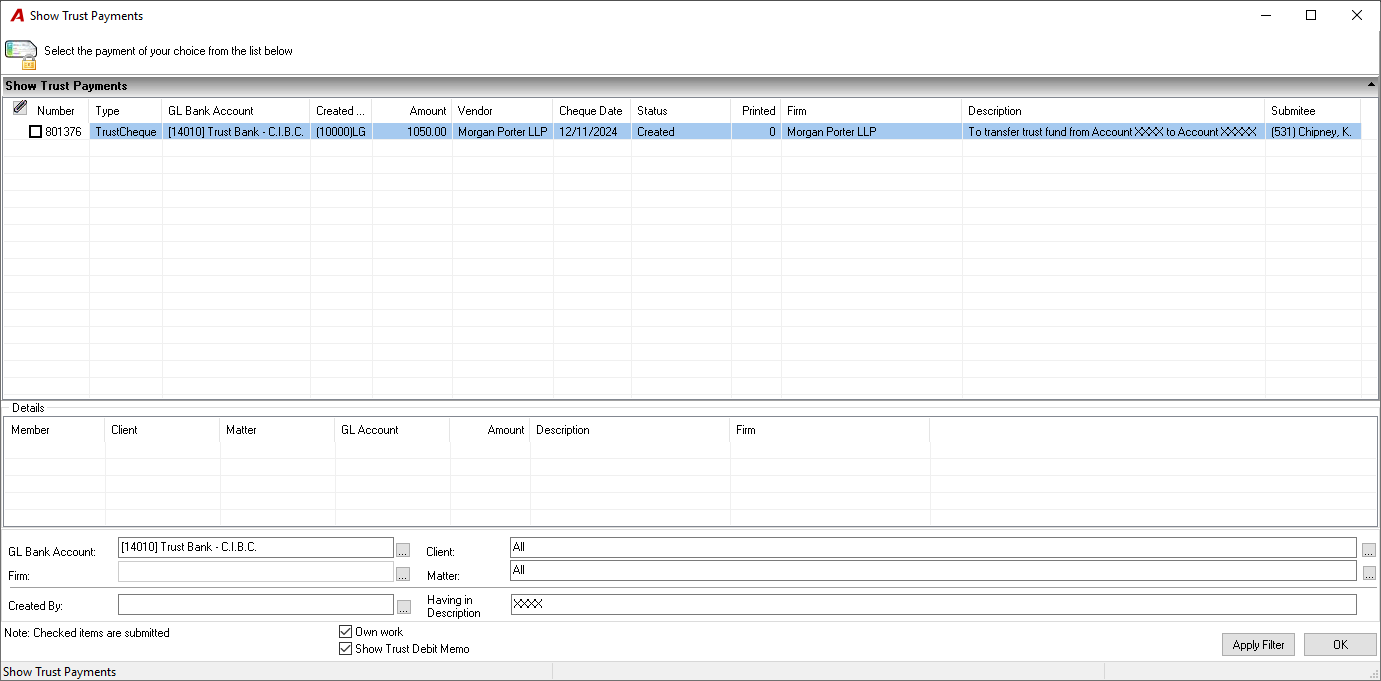Sort by the Amount column header in payments list
Screen dimensions: 1381x681
pos(412,111)
